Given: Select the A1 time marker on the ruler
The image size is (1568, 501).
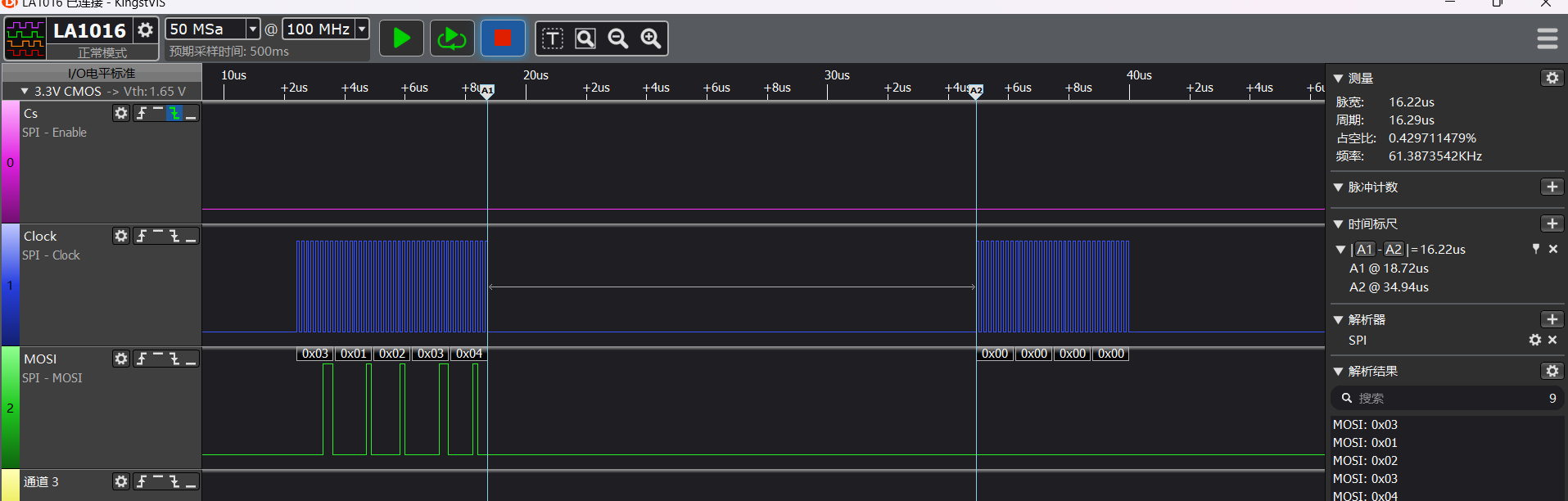Looking at the screenshot, I should 486,90.
